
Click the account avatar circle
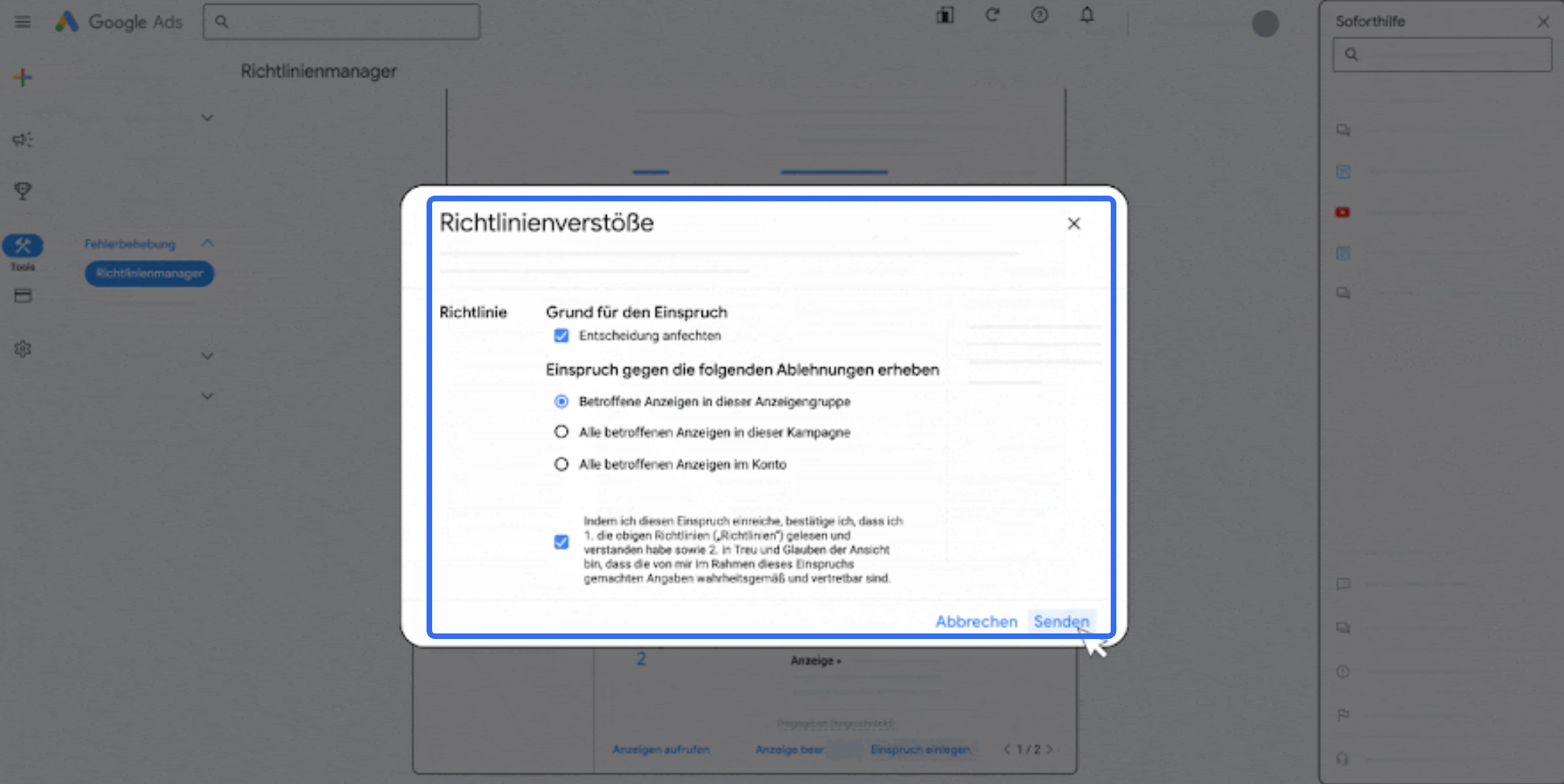[1265, 24]
